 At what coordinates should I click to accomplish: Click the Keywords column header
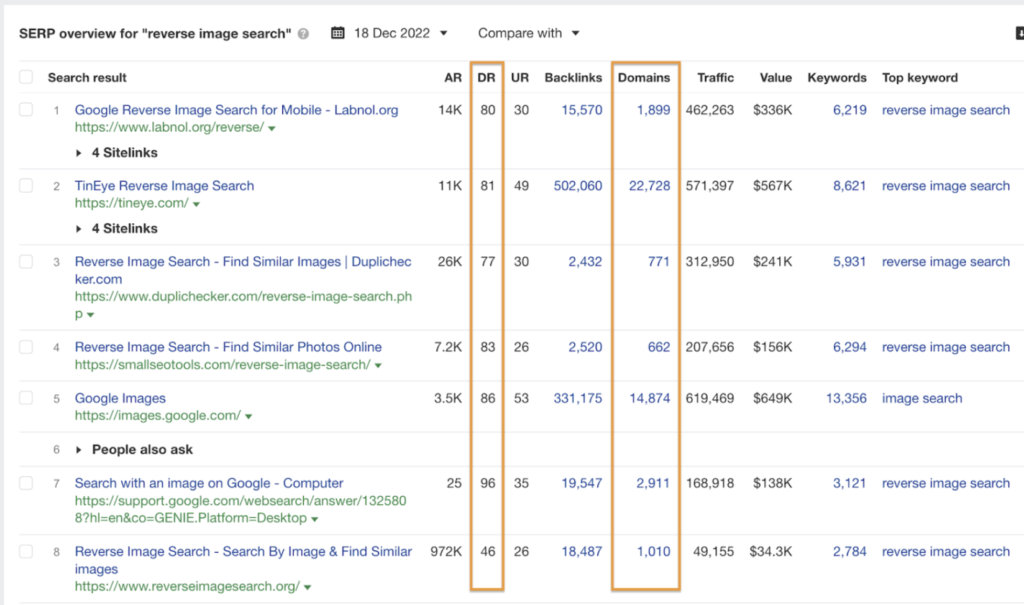[x=837, y=77]
